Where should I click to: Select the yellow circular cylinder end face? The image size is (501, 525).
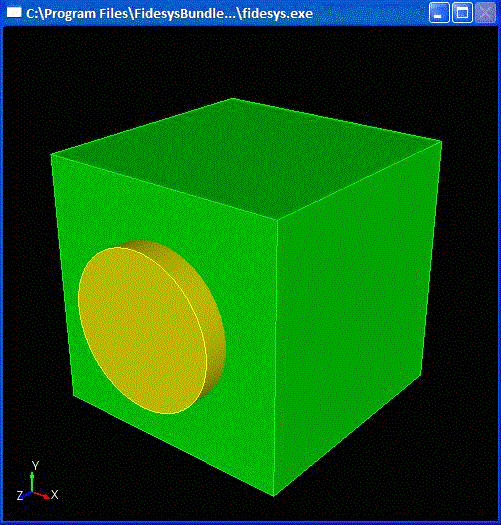(x=142, y=331)
